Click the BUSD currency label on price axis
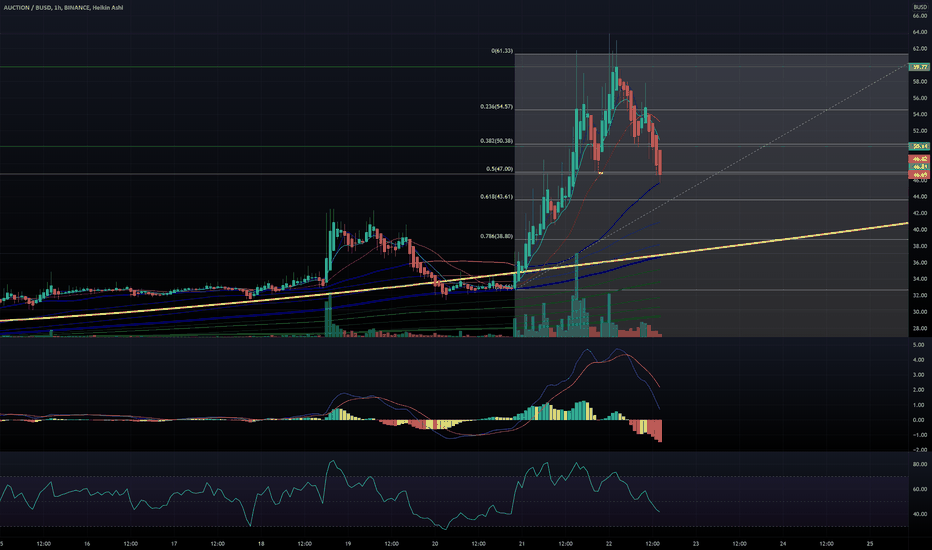Viewport: 932px width, 550px height. 920,7
